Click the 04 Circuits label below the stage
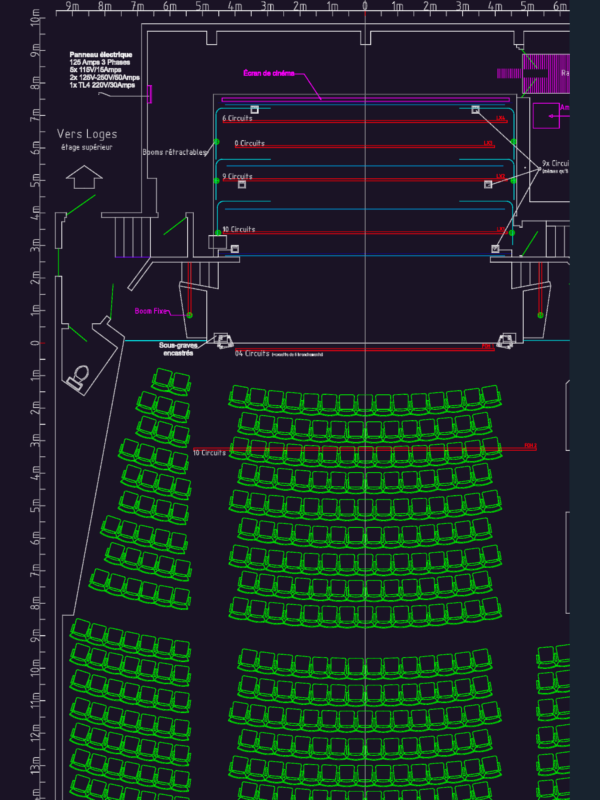Viewport: 600px width, 800px height. point(252,354)
